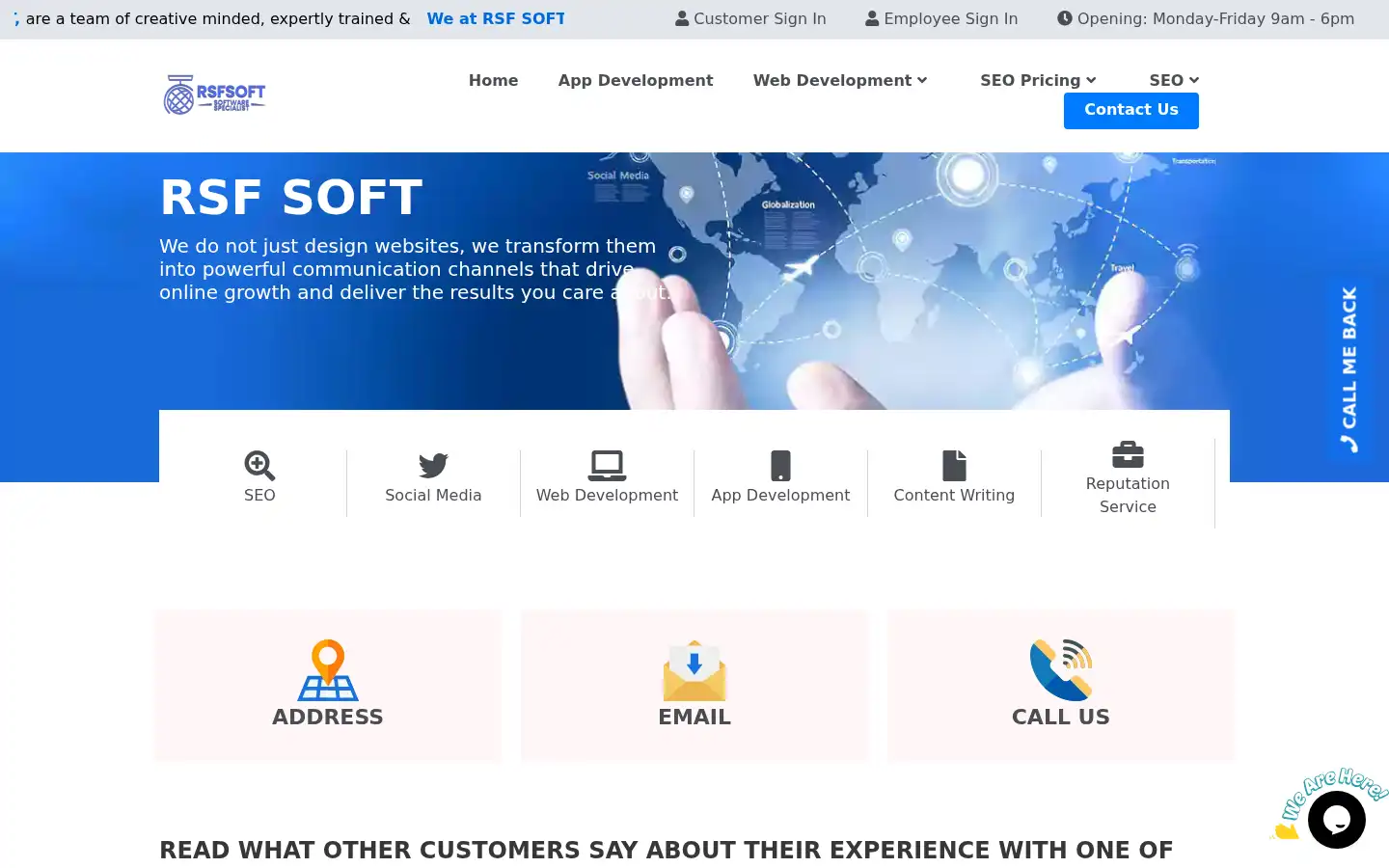The width and height of the screenshot is (1389, 868).
Task: Click the Twitter bird Social Media icon
Action: [433, 466]
